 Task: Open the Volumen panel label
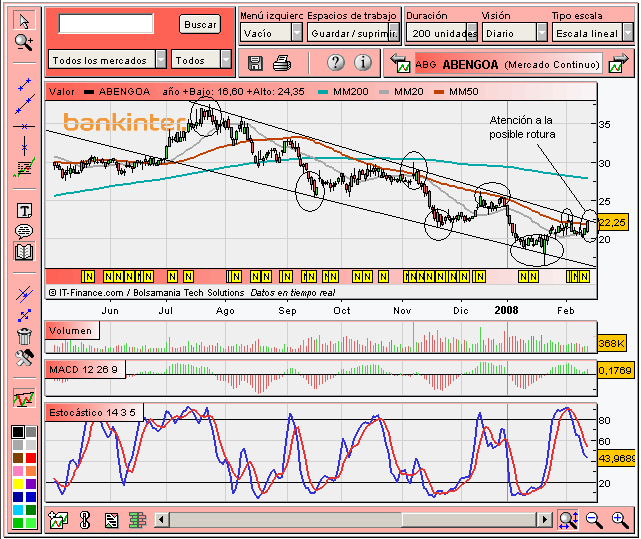(x=71, y=331)
